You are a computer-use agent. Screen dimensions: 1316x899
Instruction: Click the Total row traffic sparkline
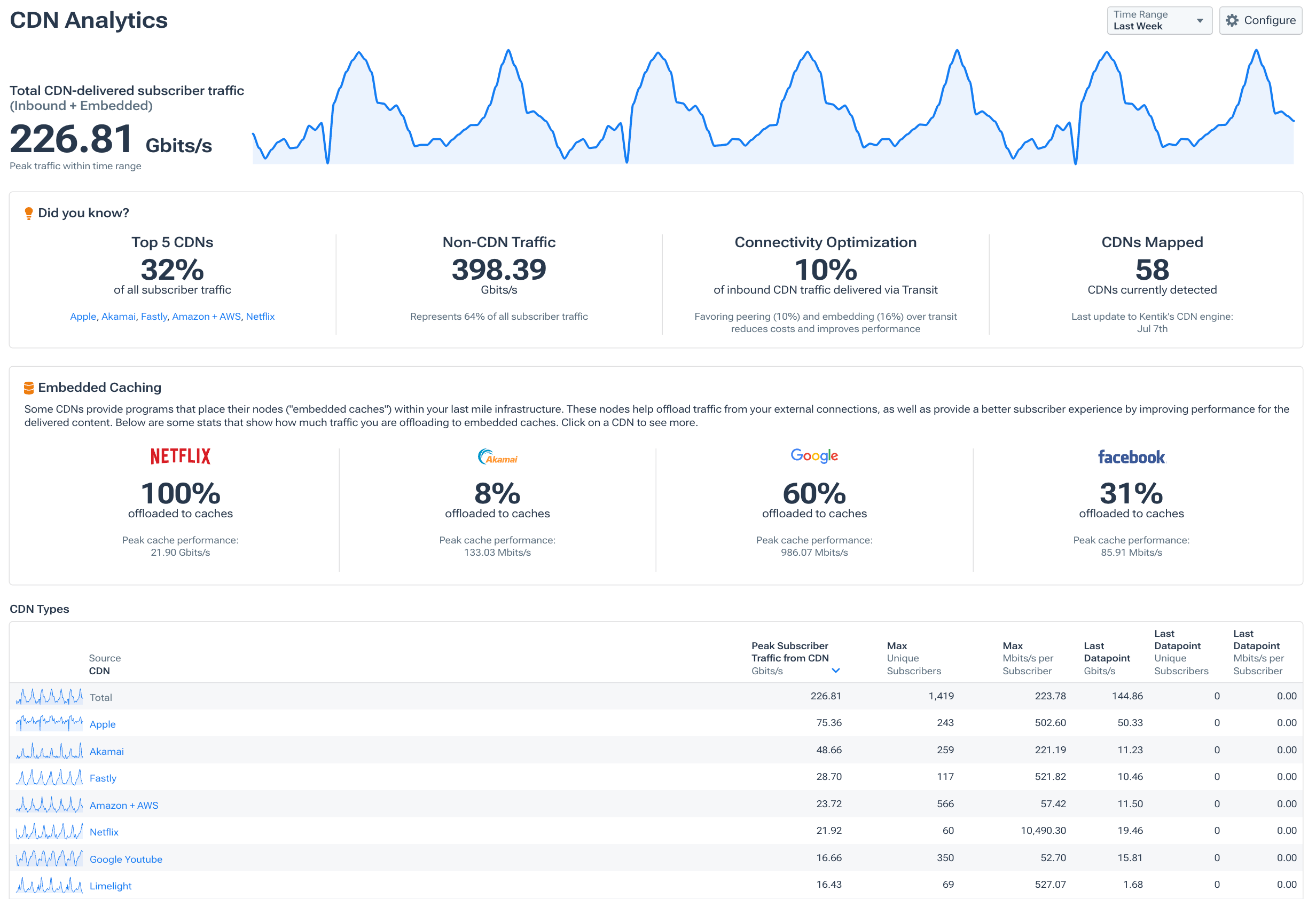click(x=49, y=697)
